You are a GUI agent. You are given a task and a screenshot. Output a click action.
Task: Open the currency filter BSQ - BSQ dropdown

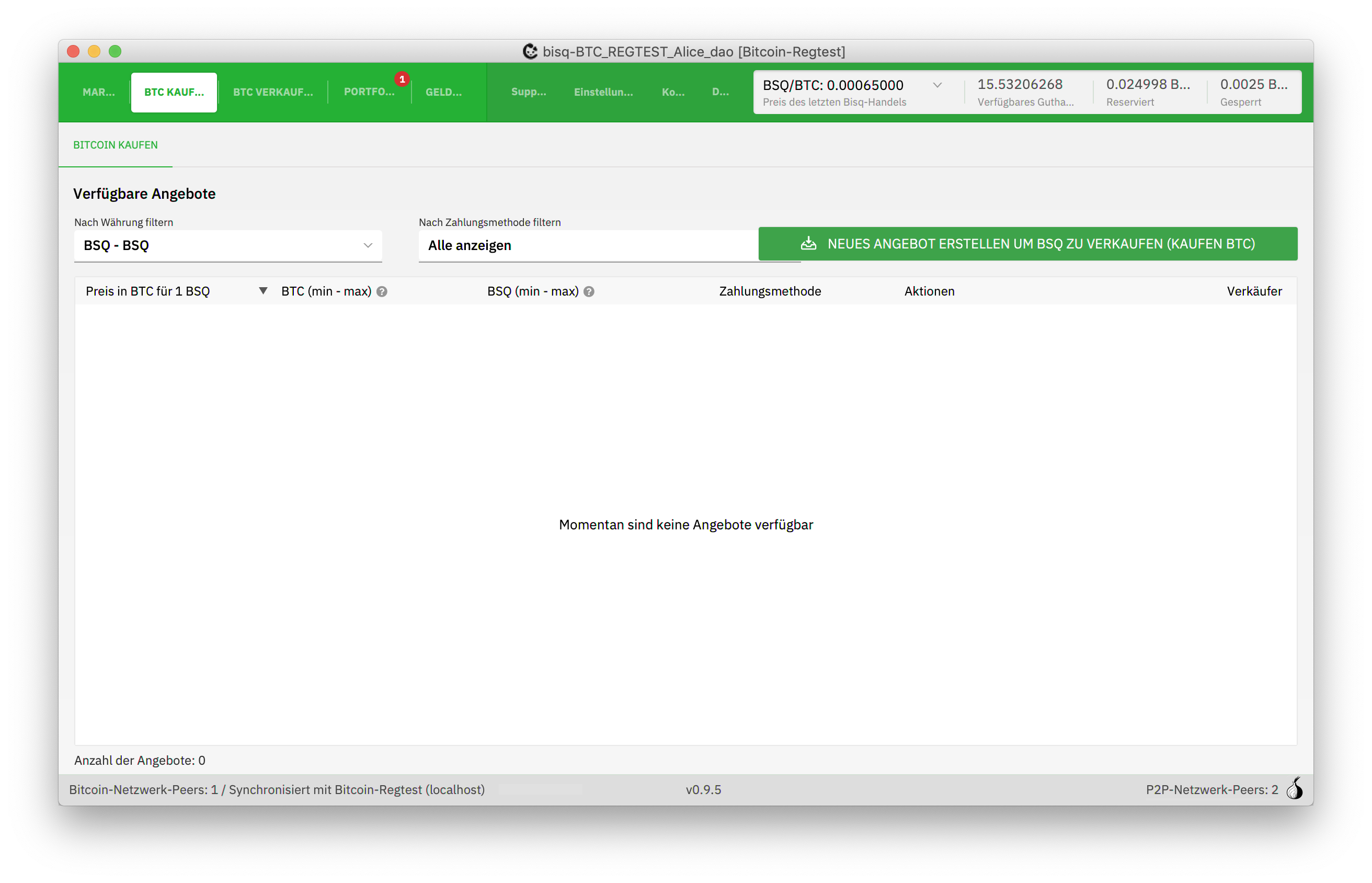pyautogui.click(x=228, y=245)
